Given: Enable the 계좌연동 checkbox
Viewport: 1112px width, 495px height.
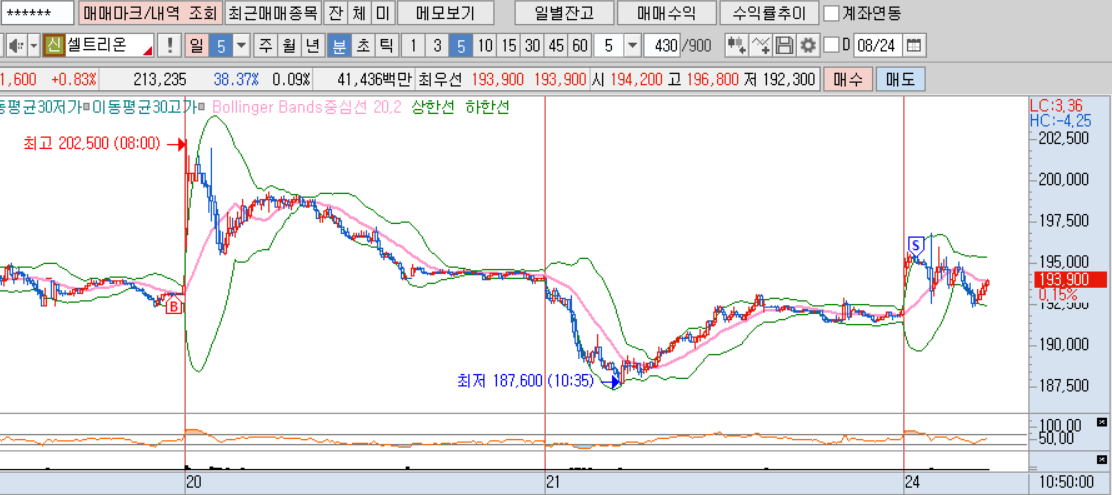Looking at the screenshot, I should 832,13.
